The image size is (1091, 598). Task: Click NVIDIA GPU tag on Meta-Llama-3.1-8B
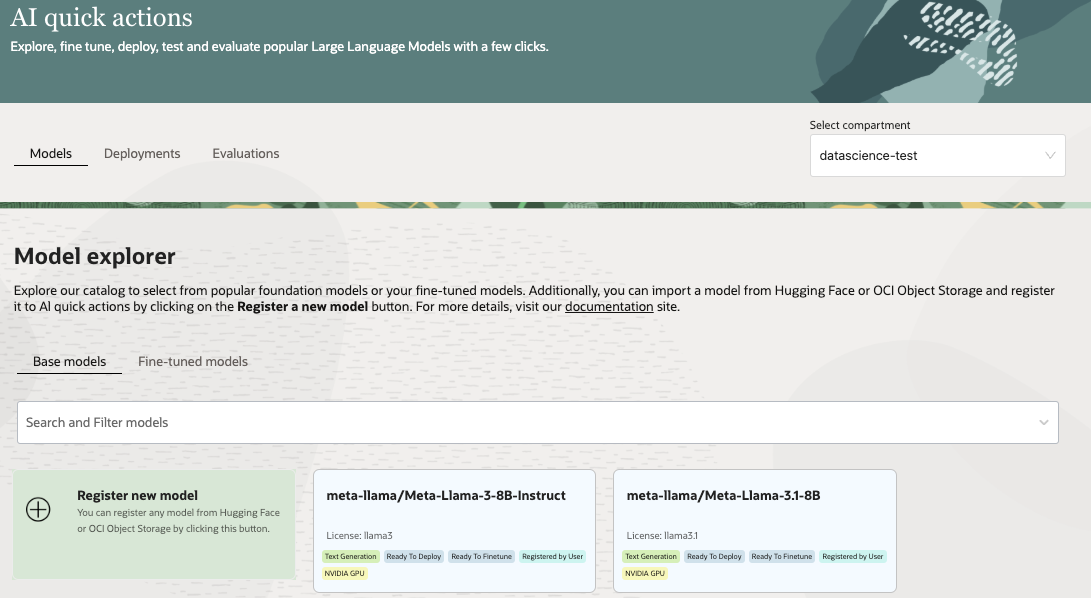645,574
